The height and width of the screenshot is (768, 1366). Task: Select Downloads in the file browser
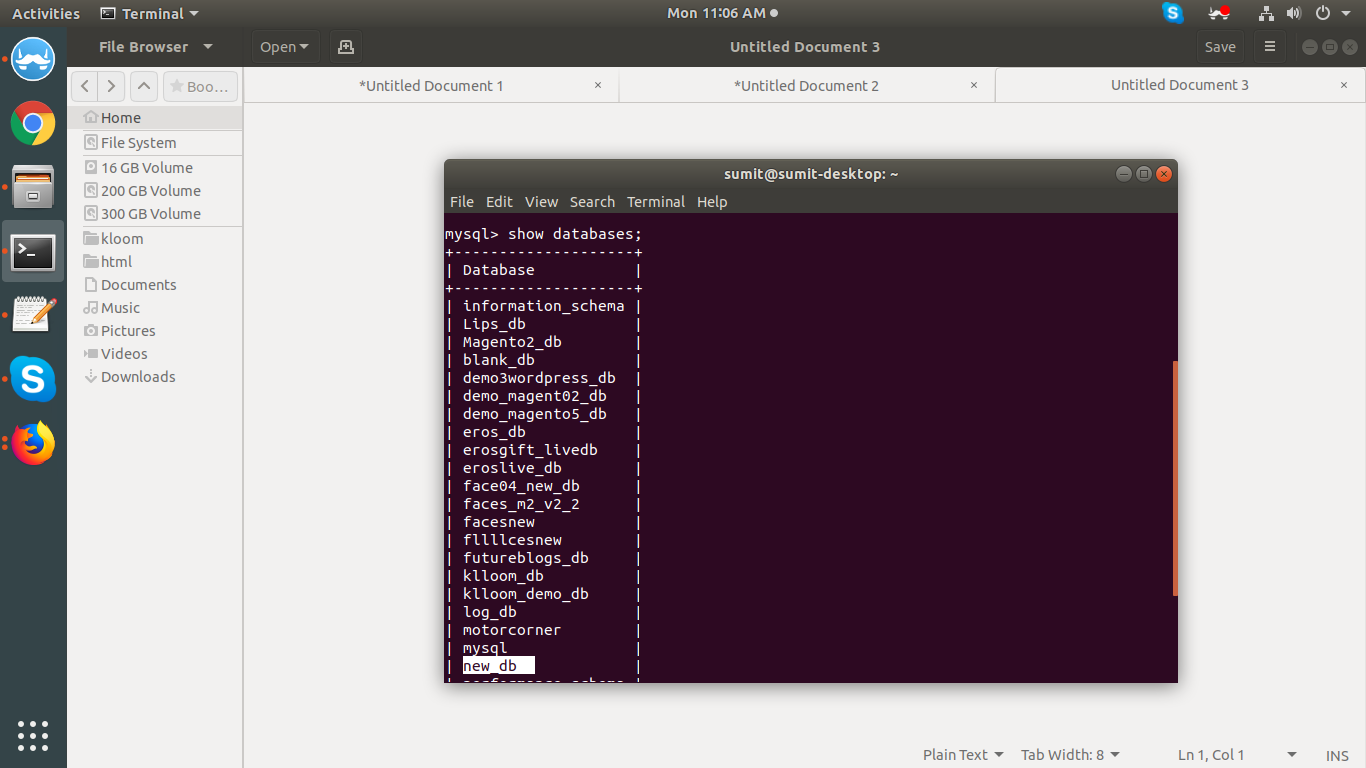(x=155, y=377)
